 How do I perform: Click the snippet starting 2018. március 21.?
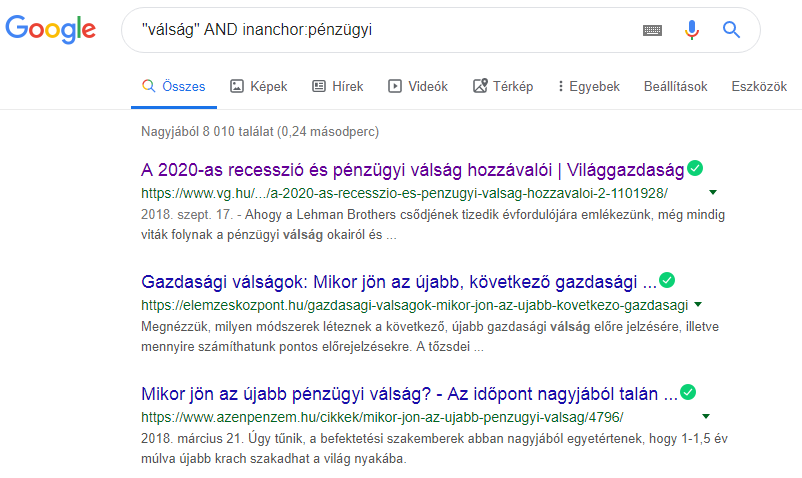(x=434, y=448)
